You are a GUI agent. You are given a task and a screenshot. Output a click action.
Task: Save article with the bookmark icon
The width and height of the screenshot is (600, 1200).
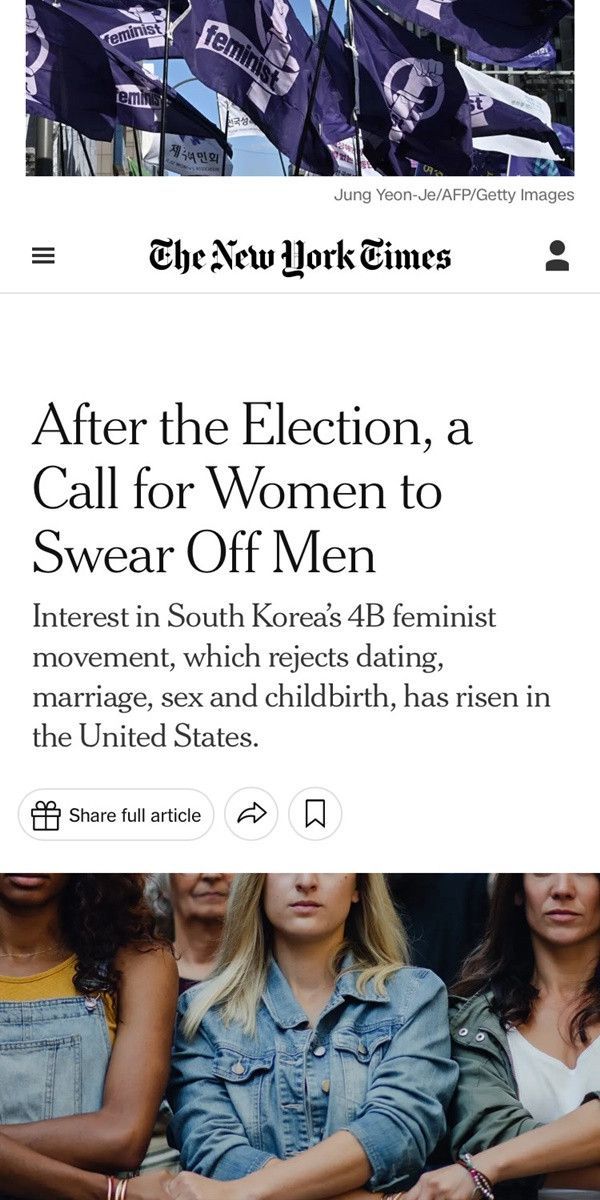point(315,814)
